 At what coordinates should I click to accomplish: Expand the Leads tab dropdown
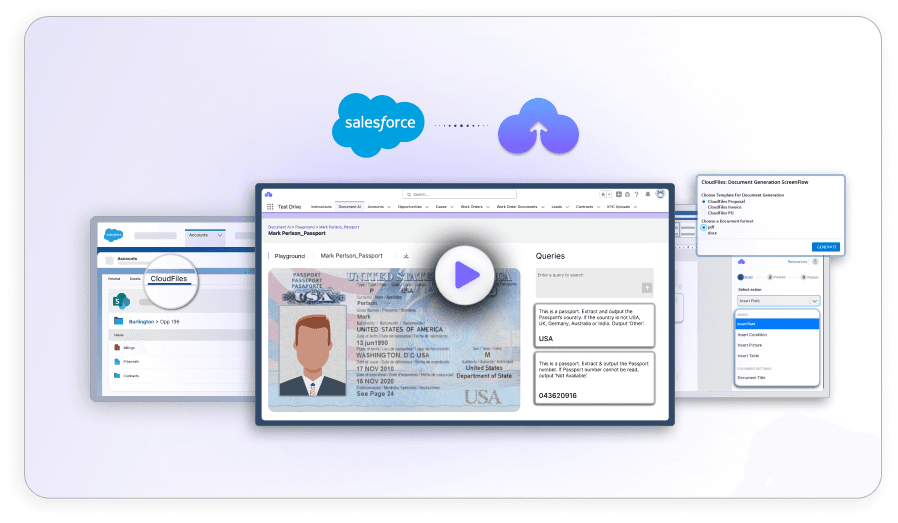pyautogui.click(x=567, y=207)
